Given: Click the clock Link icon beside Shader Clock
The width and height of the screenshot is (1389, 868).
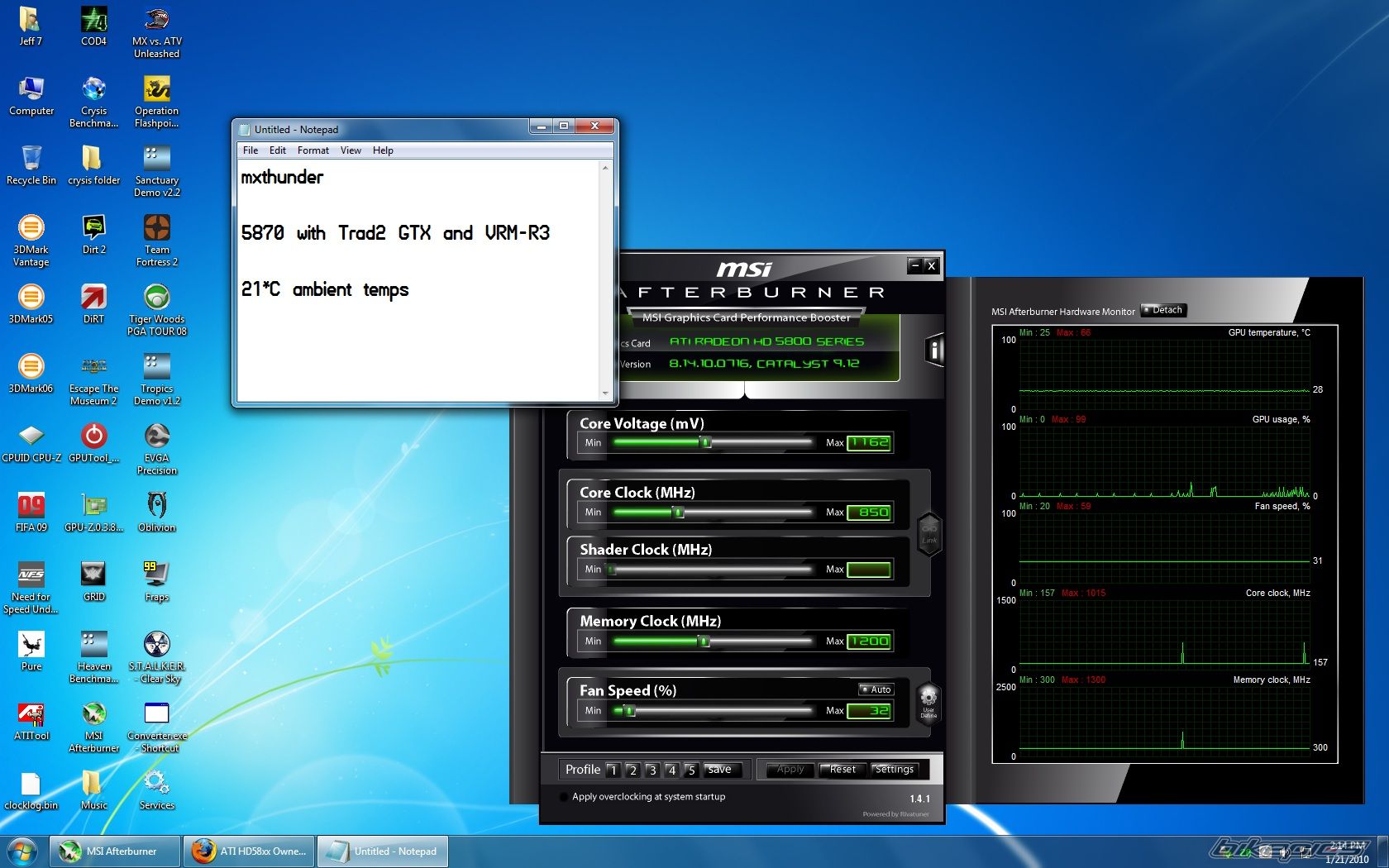Looking at the screenshot, I should pyautogui.click(x=929, y=533).
